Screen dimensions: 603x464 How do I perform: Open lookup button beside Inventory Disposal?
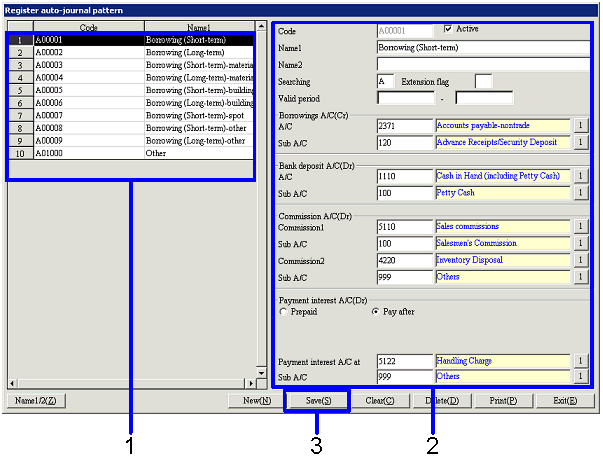(580, 260)
